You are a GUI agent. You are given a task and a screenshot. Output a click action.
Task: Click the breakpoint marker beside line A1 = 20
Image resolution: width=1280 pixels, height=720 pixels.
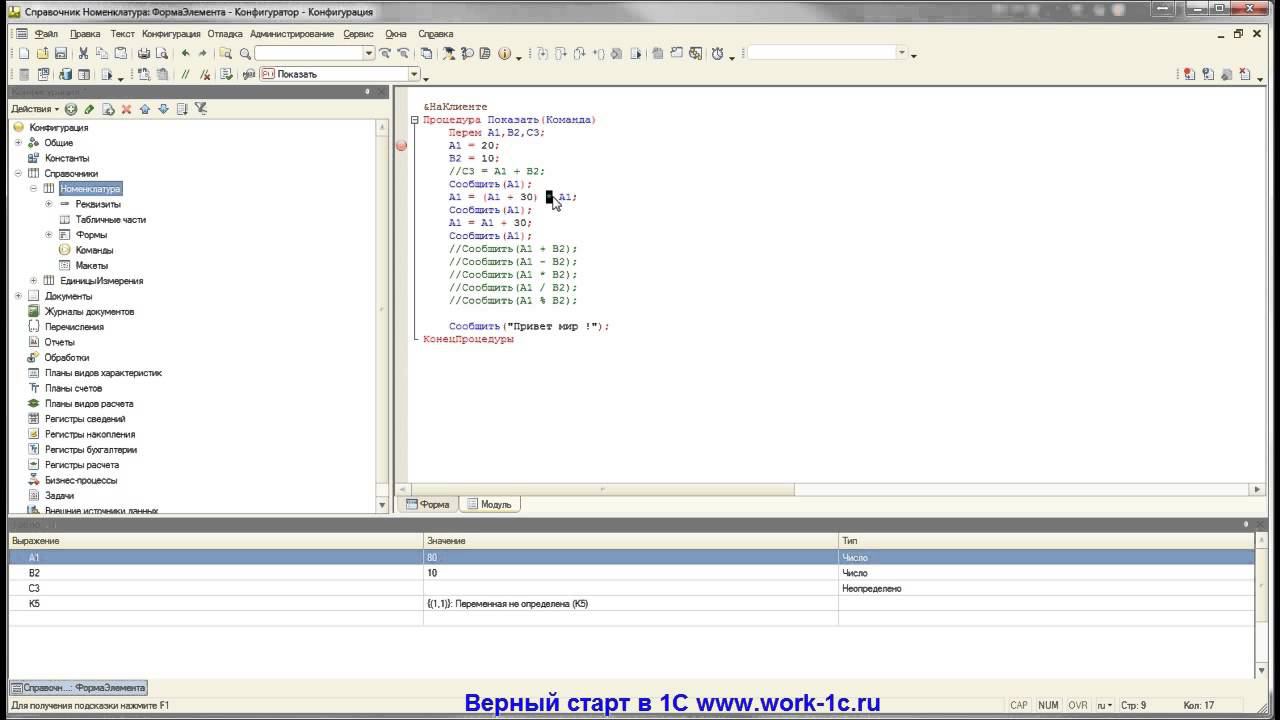pyautogui.click(x=402, y=146)
